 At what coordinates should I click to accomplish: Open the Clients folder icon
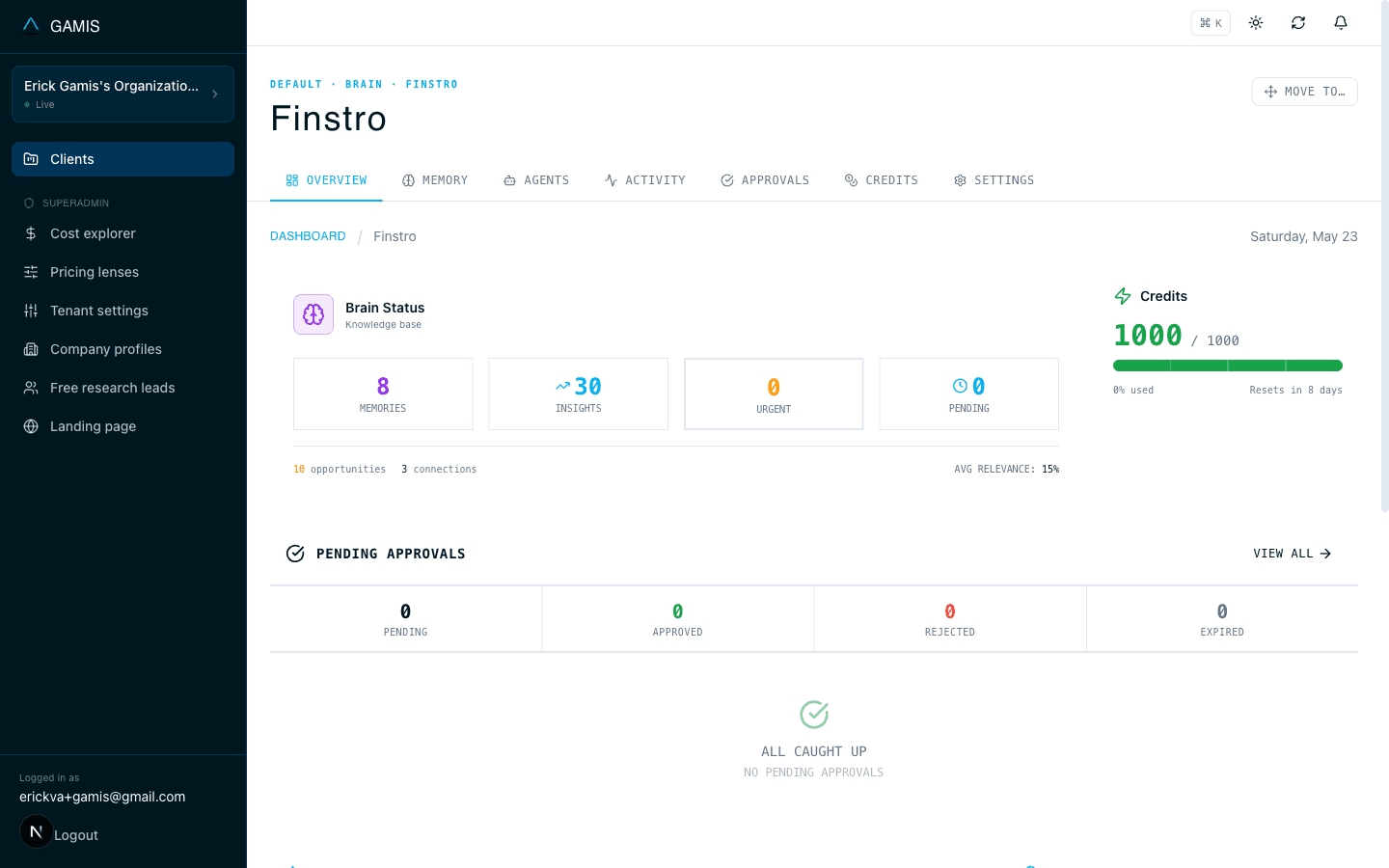click(x=31, y=159)
